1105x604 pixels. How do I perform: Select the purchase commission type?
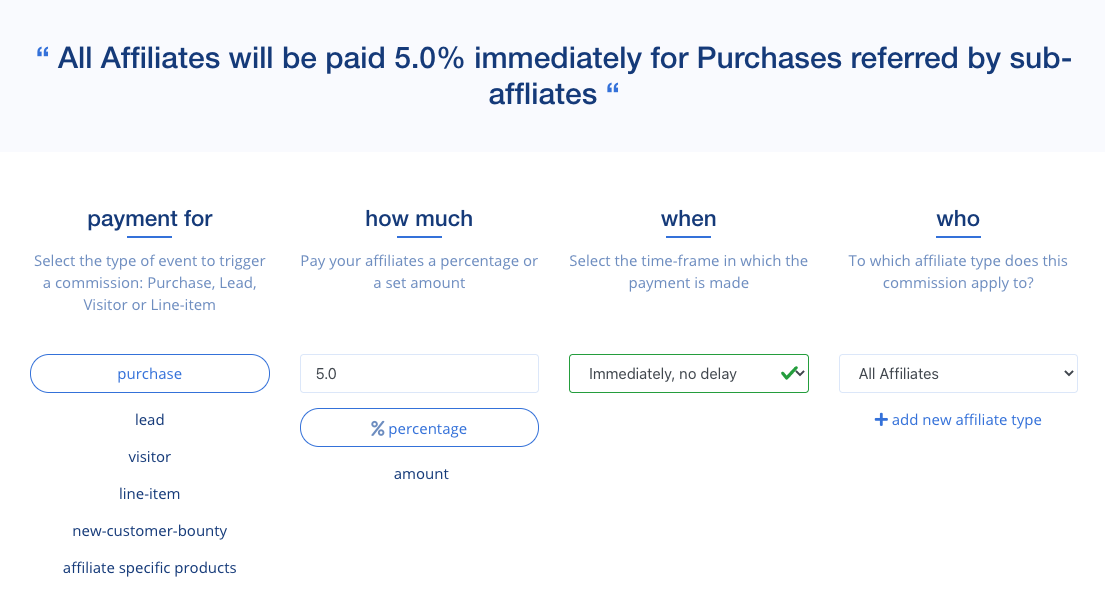[149, 373]
